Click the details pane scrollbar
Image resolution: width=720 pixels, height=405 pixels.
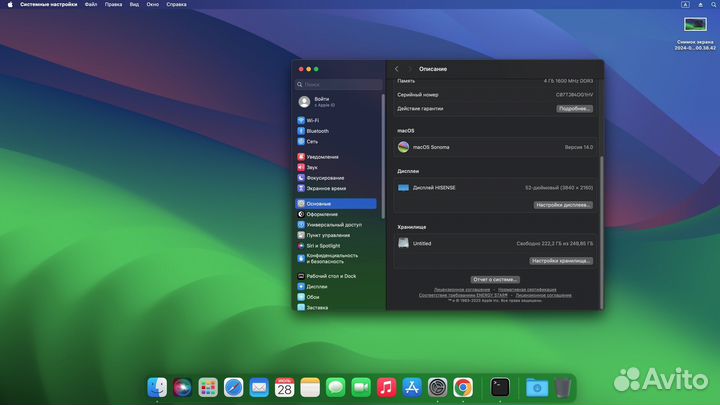601,232
